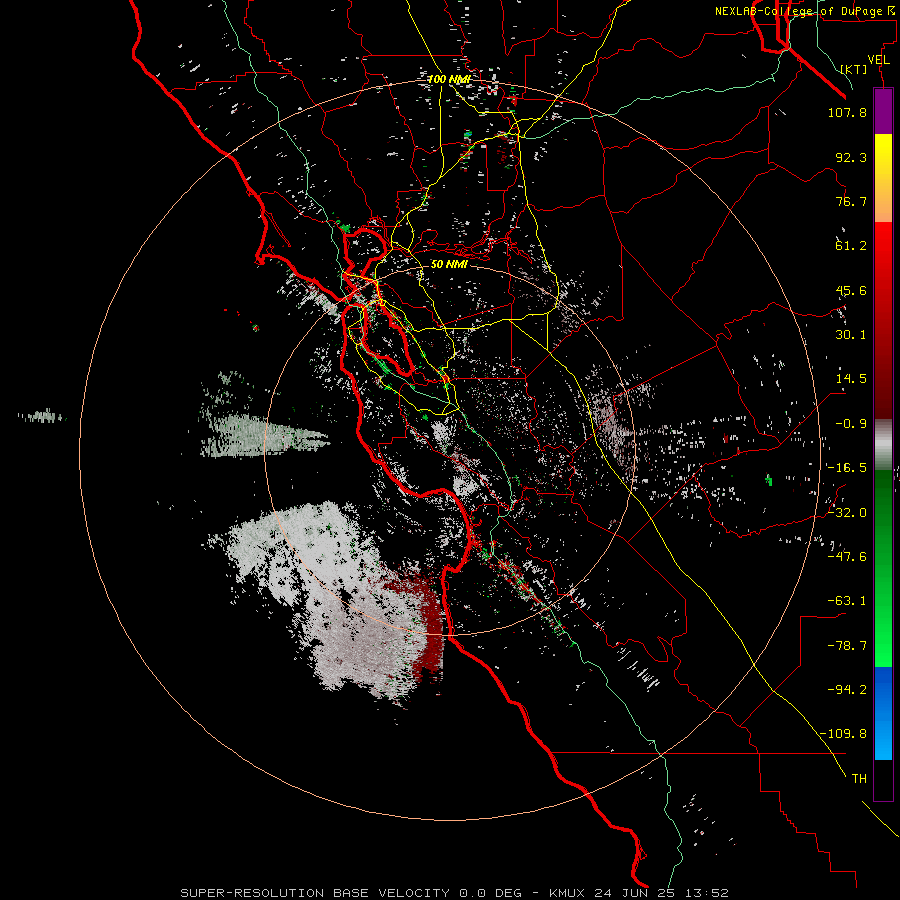Select the -63.1 velocity scale value
This screenshot has width=900, height=900.
point(847,601)
